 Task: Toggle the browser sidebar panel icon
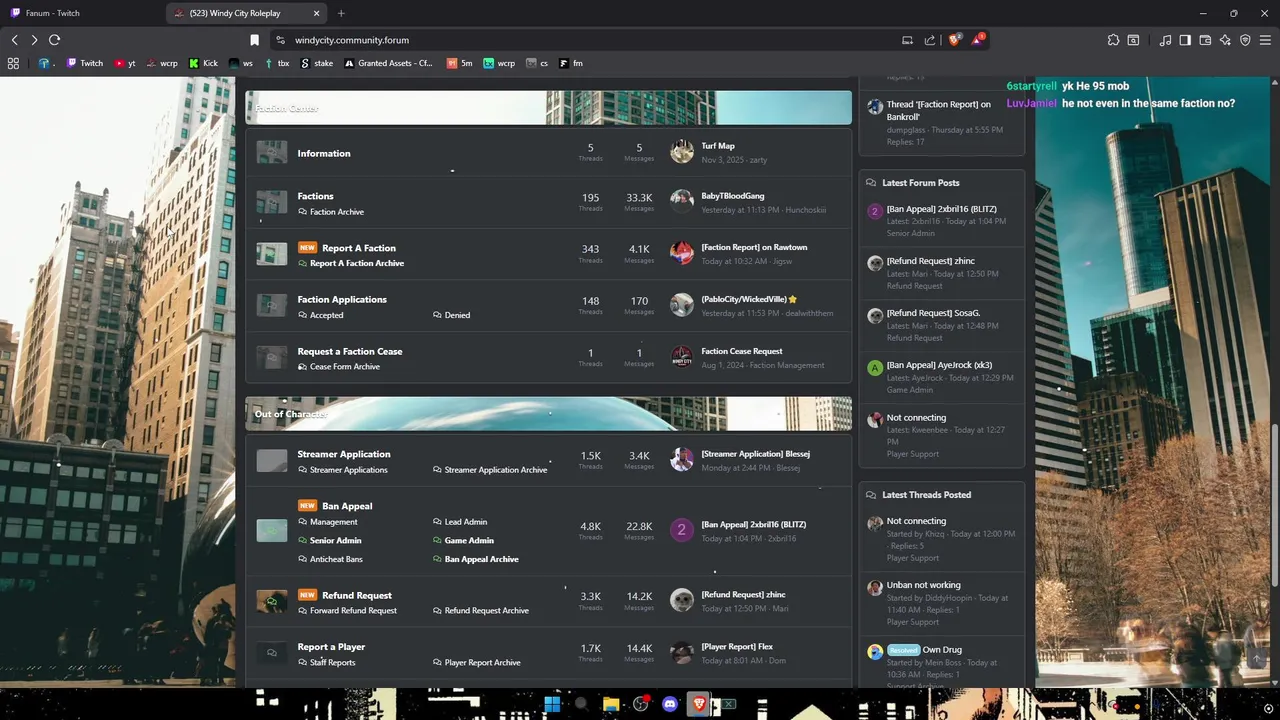[1185, 40]
